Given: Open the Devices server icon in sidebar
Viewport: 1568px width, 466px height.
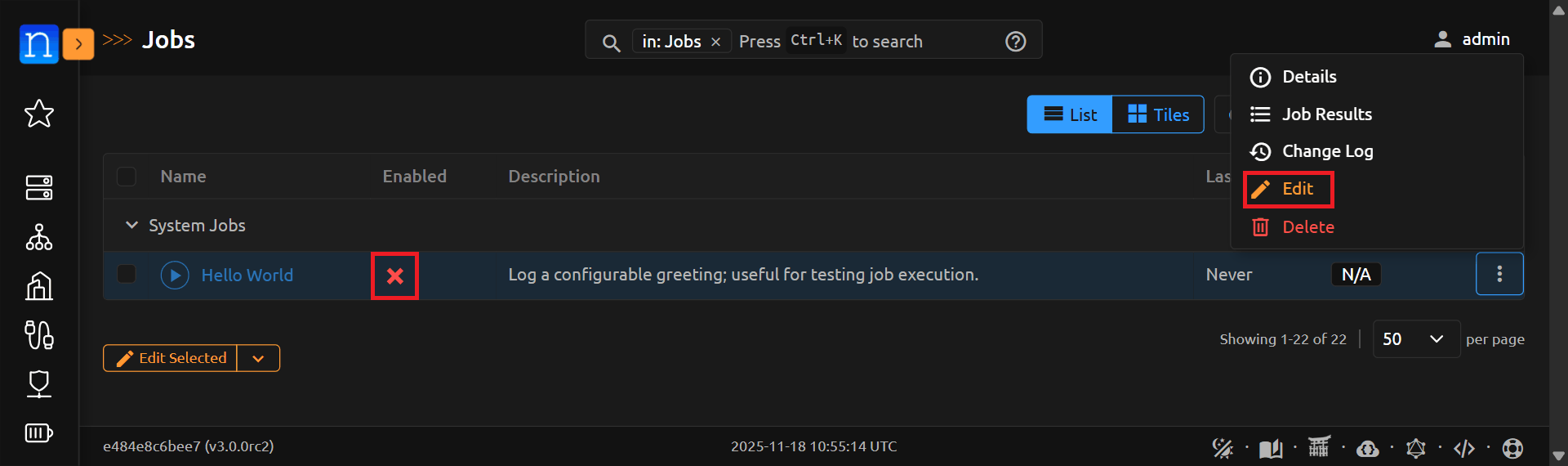Looking at the screenshot, I should click(x=38, y=187).
